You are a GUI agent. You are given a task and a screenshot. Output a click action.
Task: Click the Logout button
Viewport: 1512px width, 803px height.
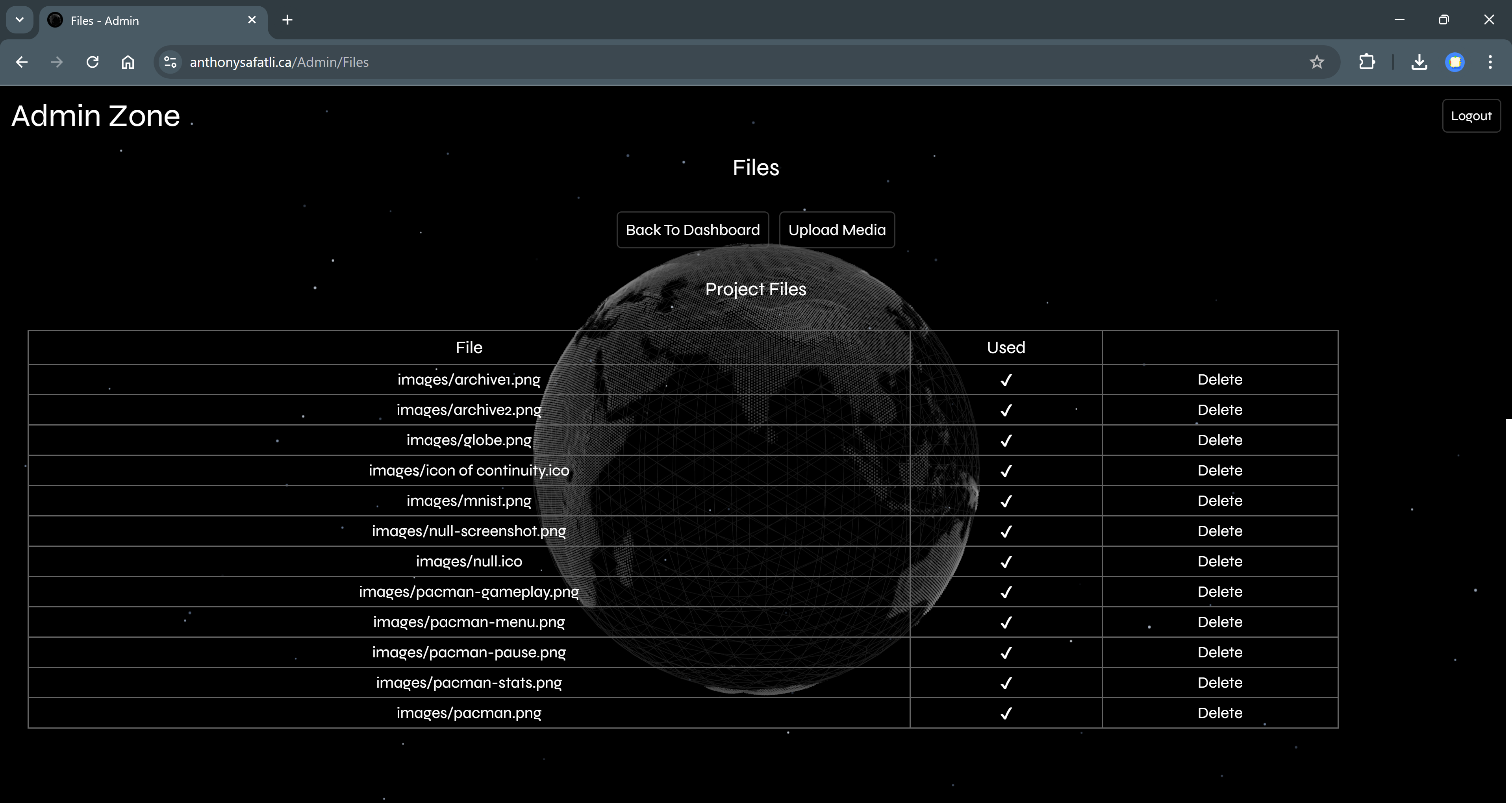click(1471, 115)
